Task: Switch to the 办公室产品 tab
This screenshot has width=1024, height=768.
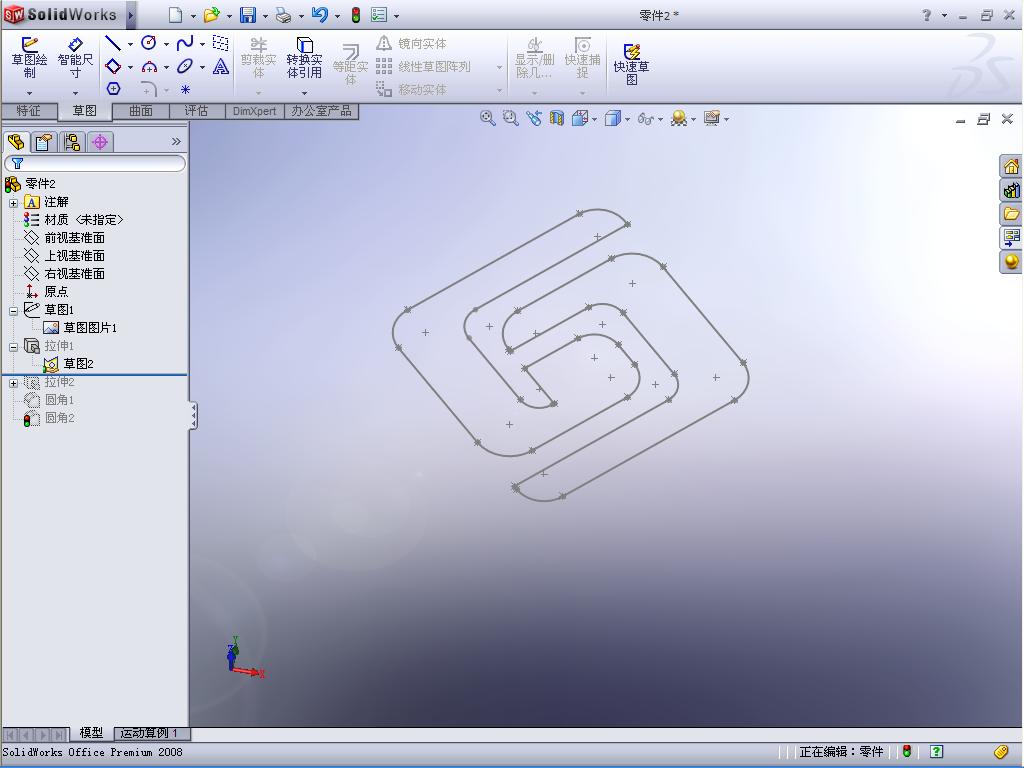Action: coord(321,111)
